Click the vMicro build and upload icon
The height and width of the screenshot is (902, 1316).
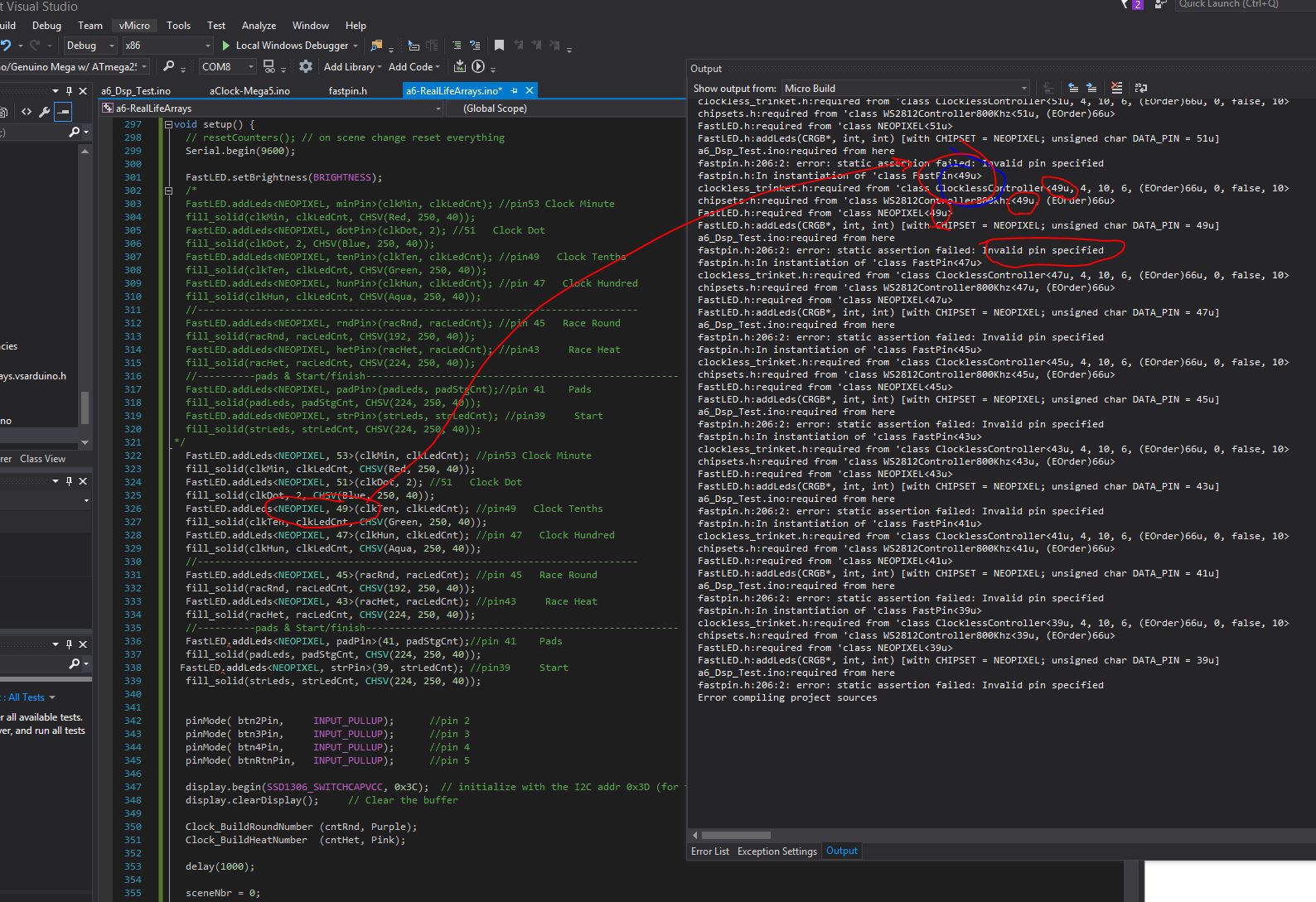click(x=460, y=66)
